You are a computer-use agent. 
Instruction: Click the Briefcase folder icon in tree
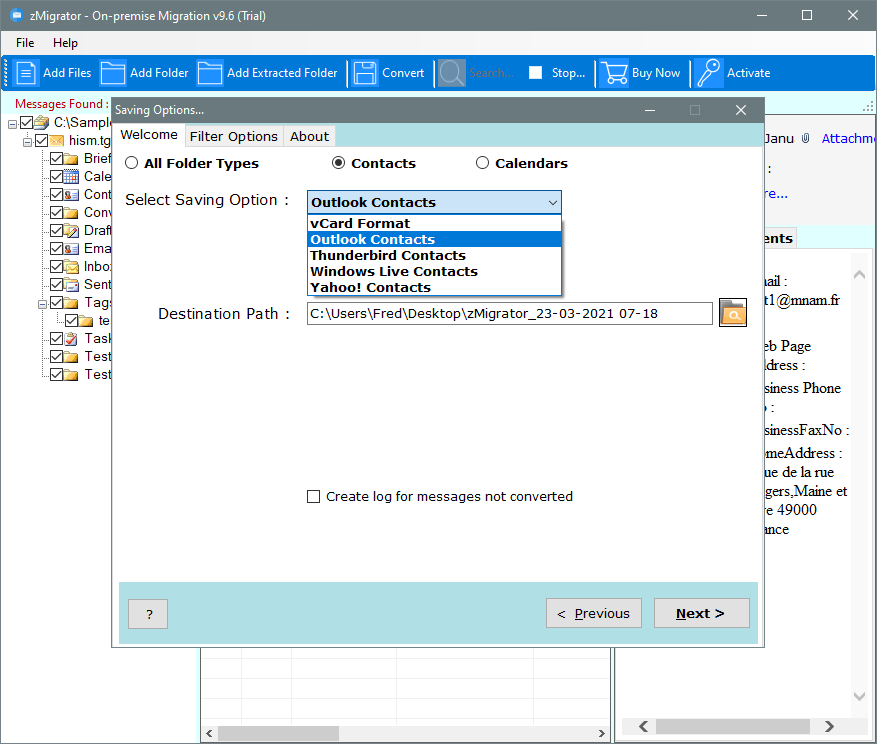71,159
